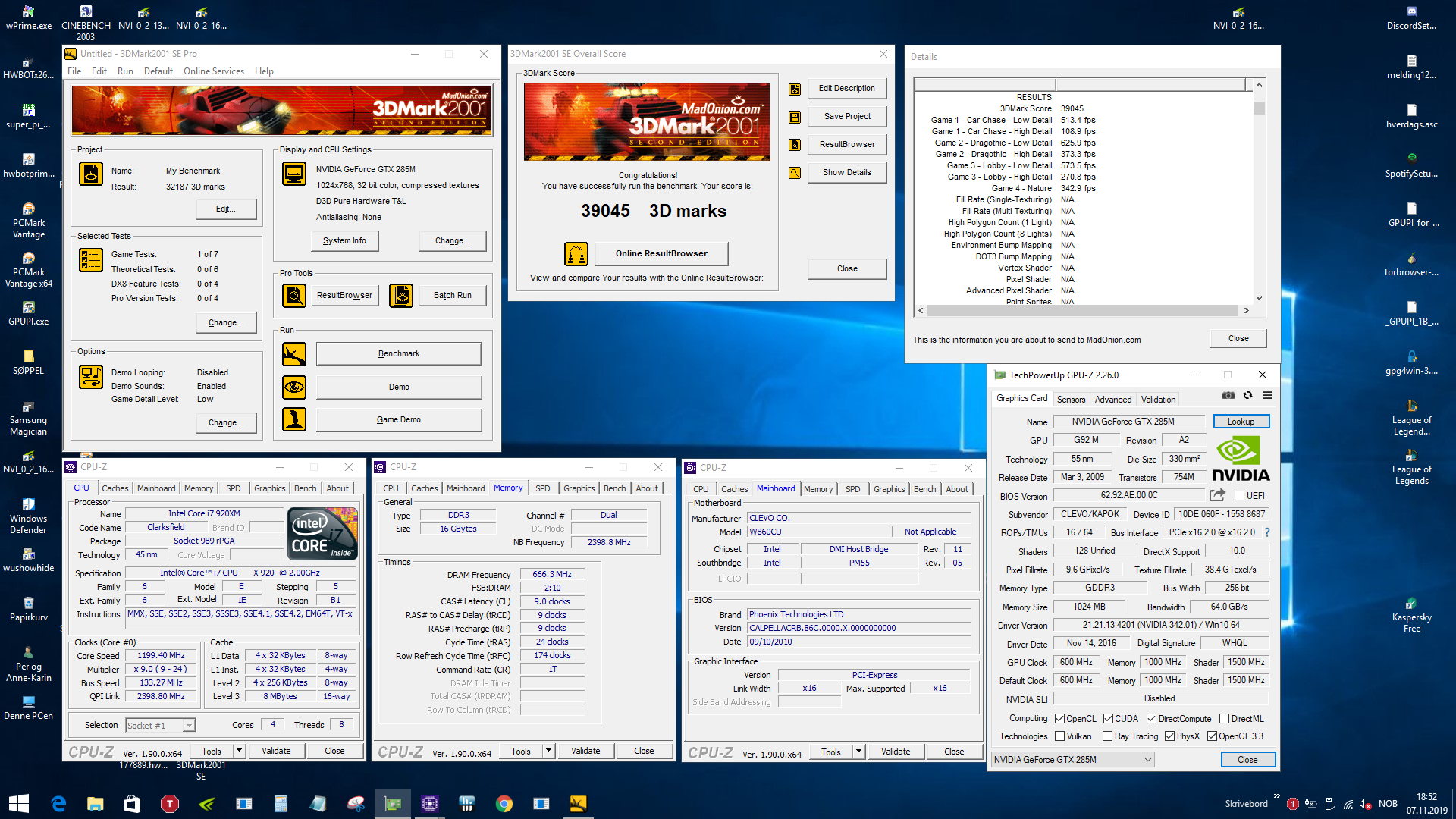Viewport: 1456px width, 819px height.
Task: Toggle the OpenCL checkbox in GPU-Z
Action: pos(1060,719)
